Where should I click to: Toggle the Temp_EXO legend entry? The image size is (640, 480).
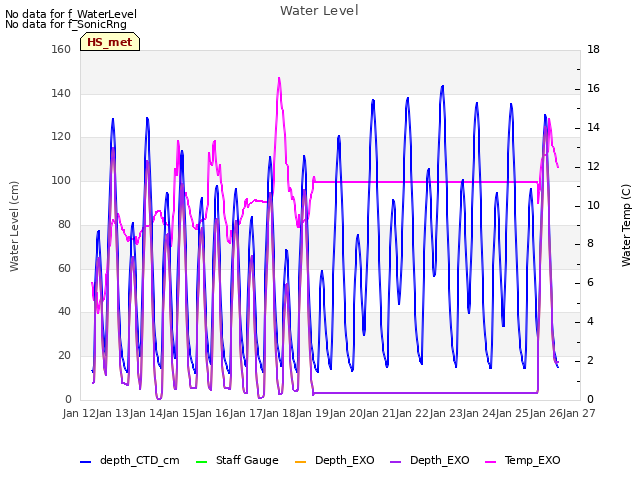(x=522, y=460)
